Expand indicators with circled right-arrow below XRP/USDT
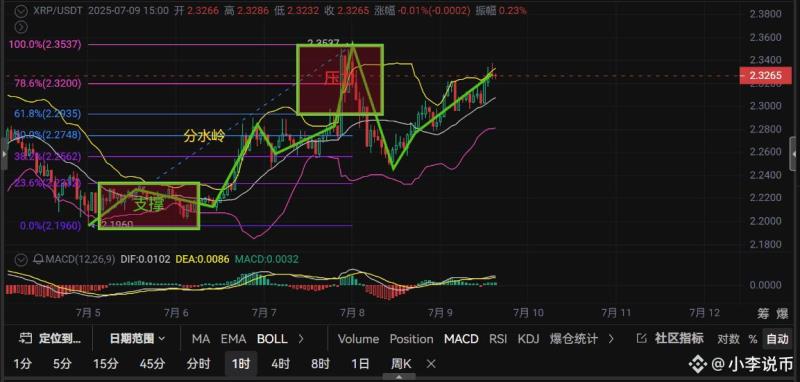The width and height of the screenshot is (800, 382). (x=21, y=27)
